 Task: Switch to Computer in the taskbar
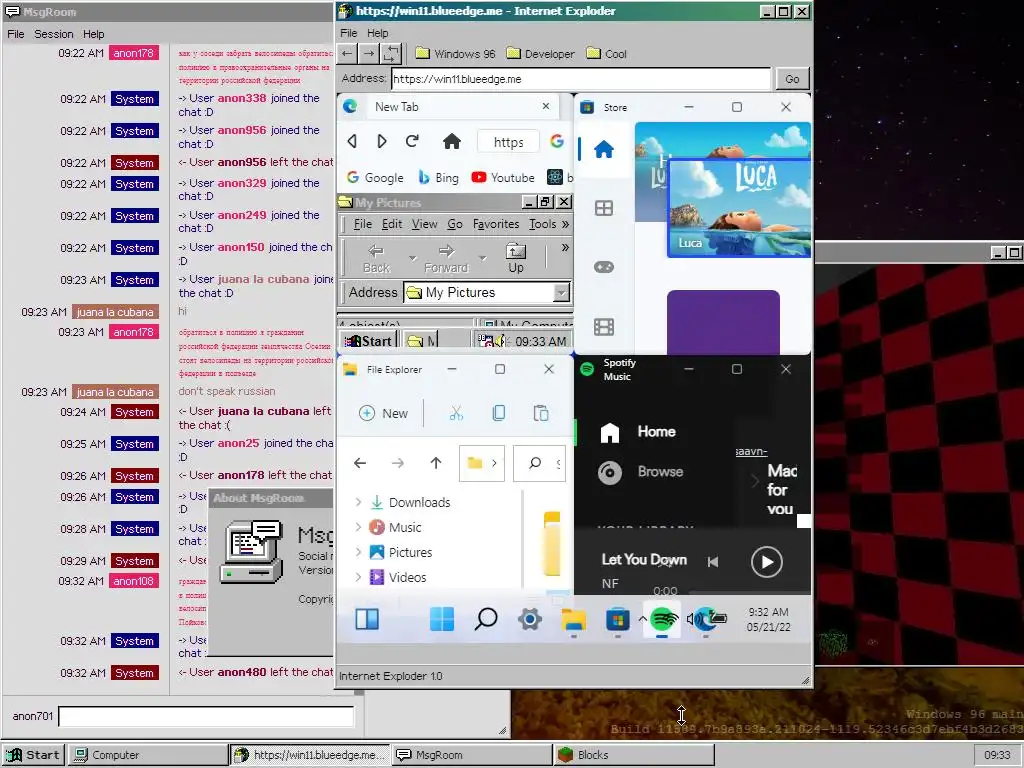[147, 755]
